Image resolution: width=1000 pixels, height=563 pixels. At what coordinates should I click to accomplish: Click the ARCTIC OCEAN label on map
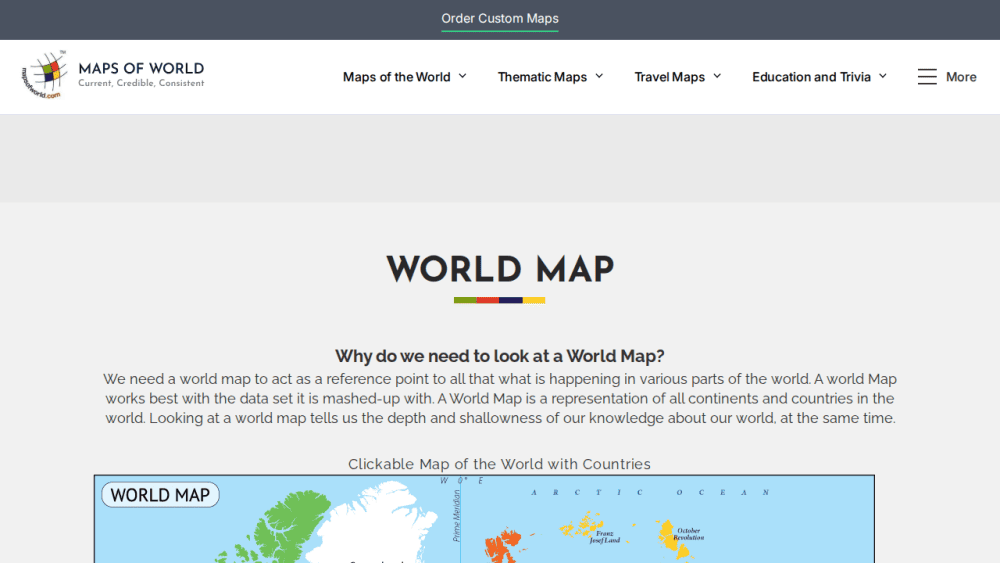coord(651,492)
